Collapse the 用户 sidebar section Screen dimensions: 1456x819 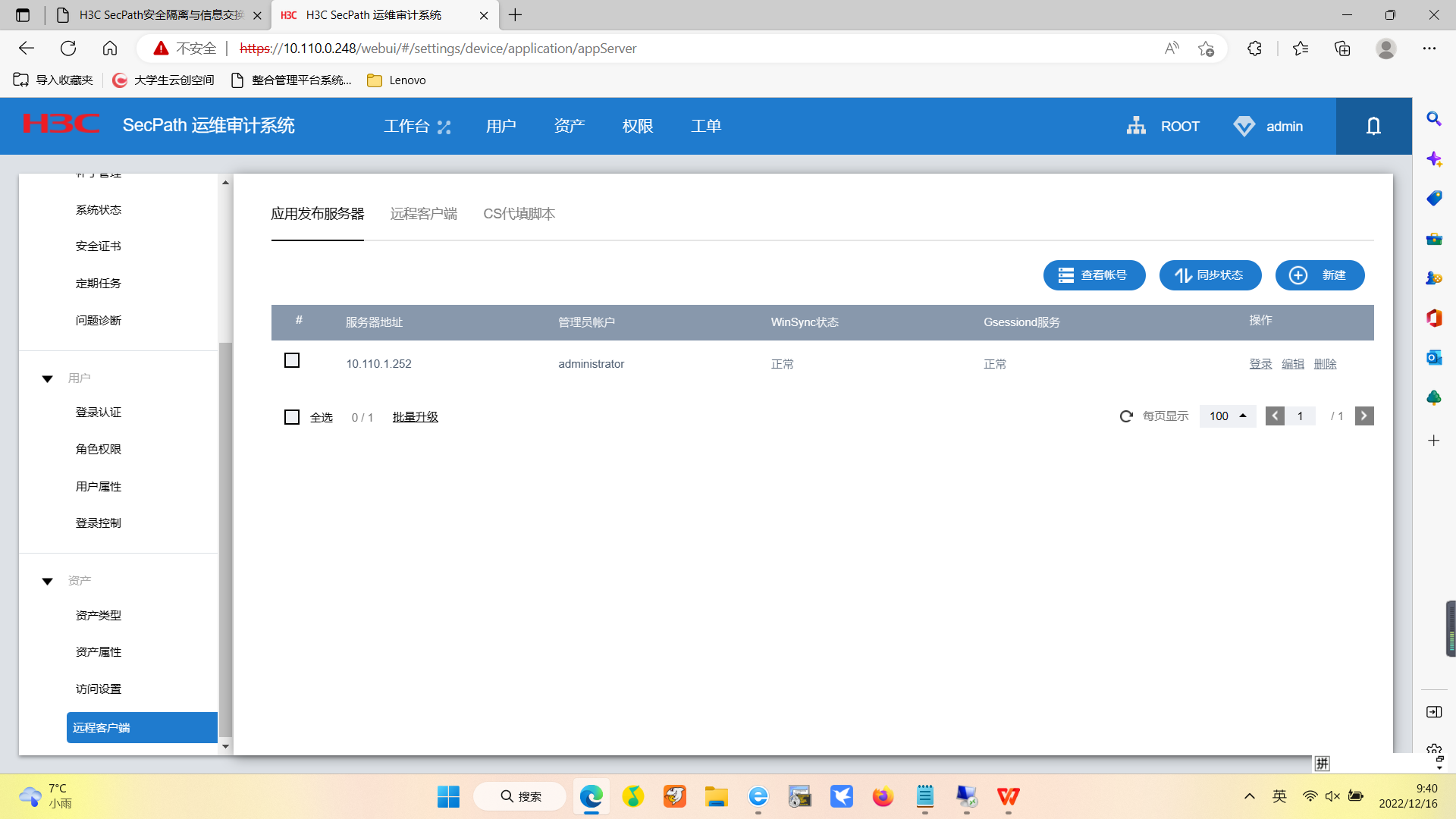(x=48, y=378)
